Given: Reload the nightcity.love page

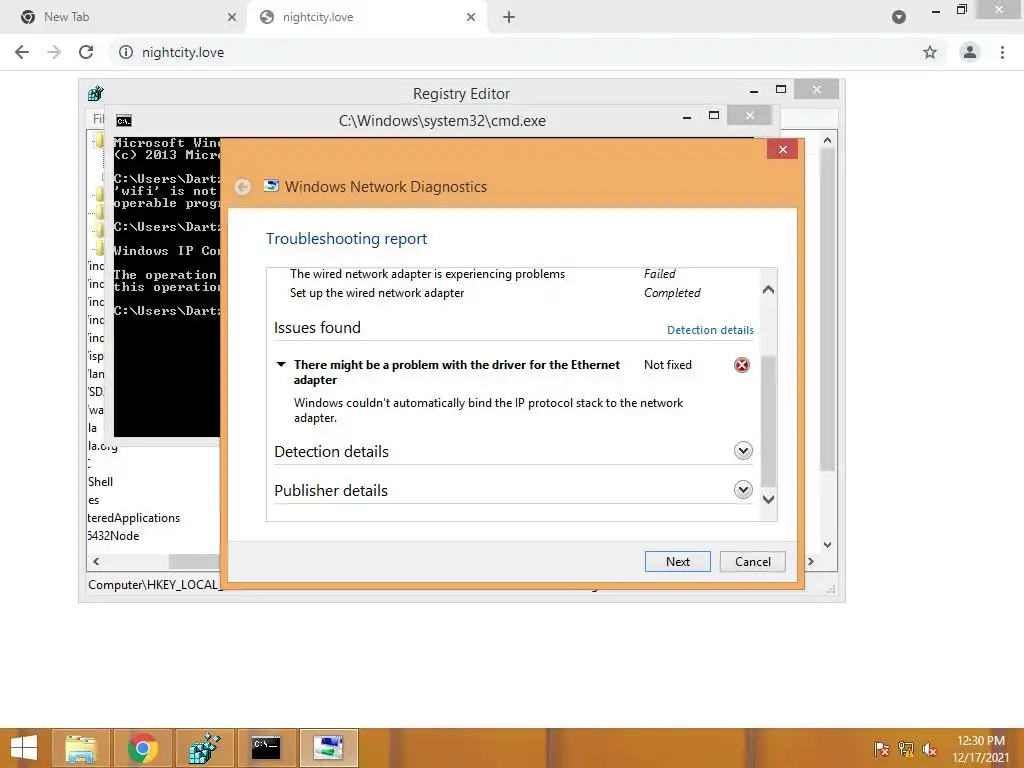Looking at the screenshot, I should [x=86, y=52].
